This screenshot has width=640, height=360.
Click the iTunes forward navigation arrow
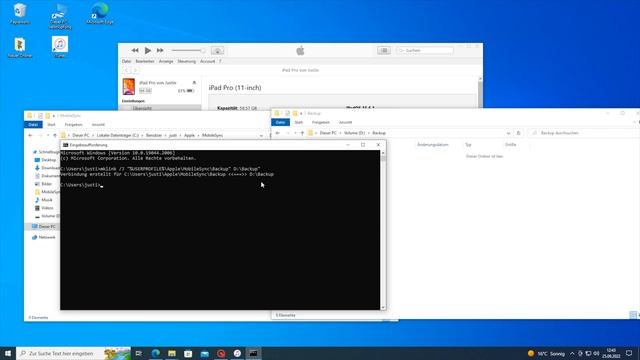pyautogui.click(x=136, y=70)
